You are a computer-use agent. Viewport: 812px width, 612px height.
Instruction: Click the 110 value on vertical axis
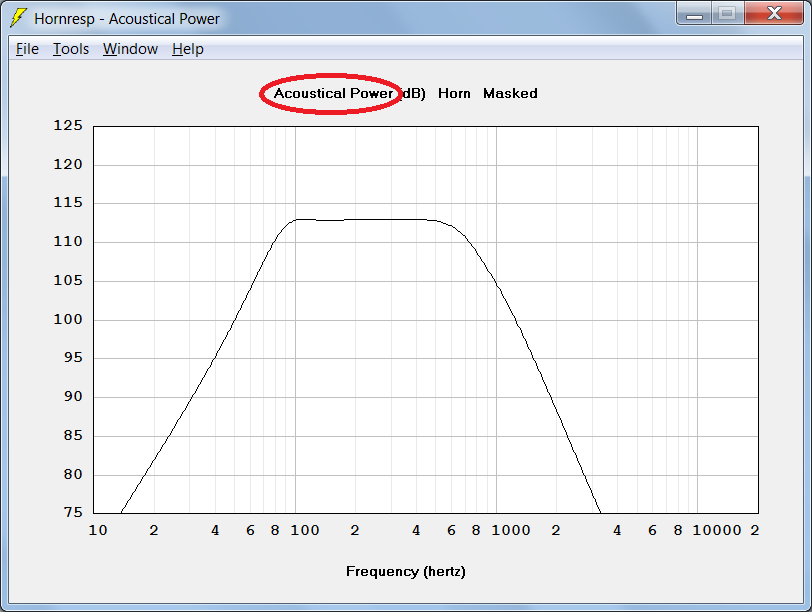pos(68,241)
